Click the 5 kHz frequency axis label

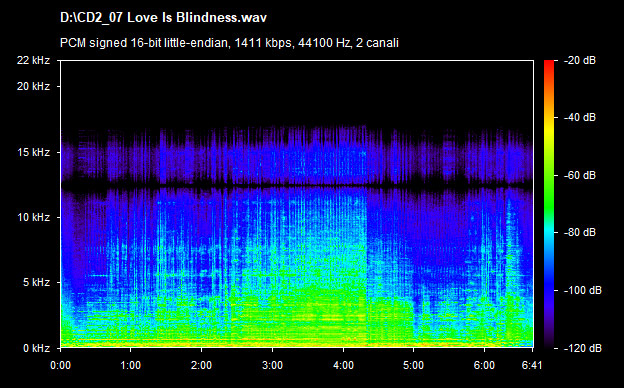36,282
